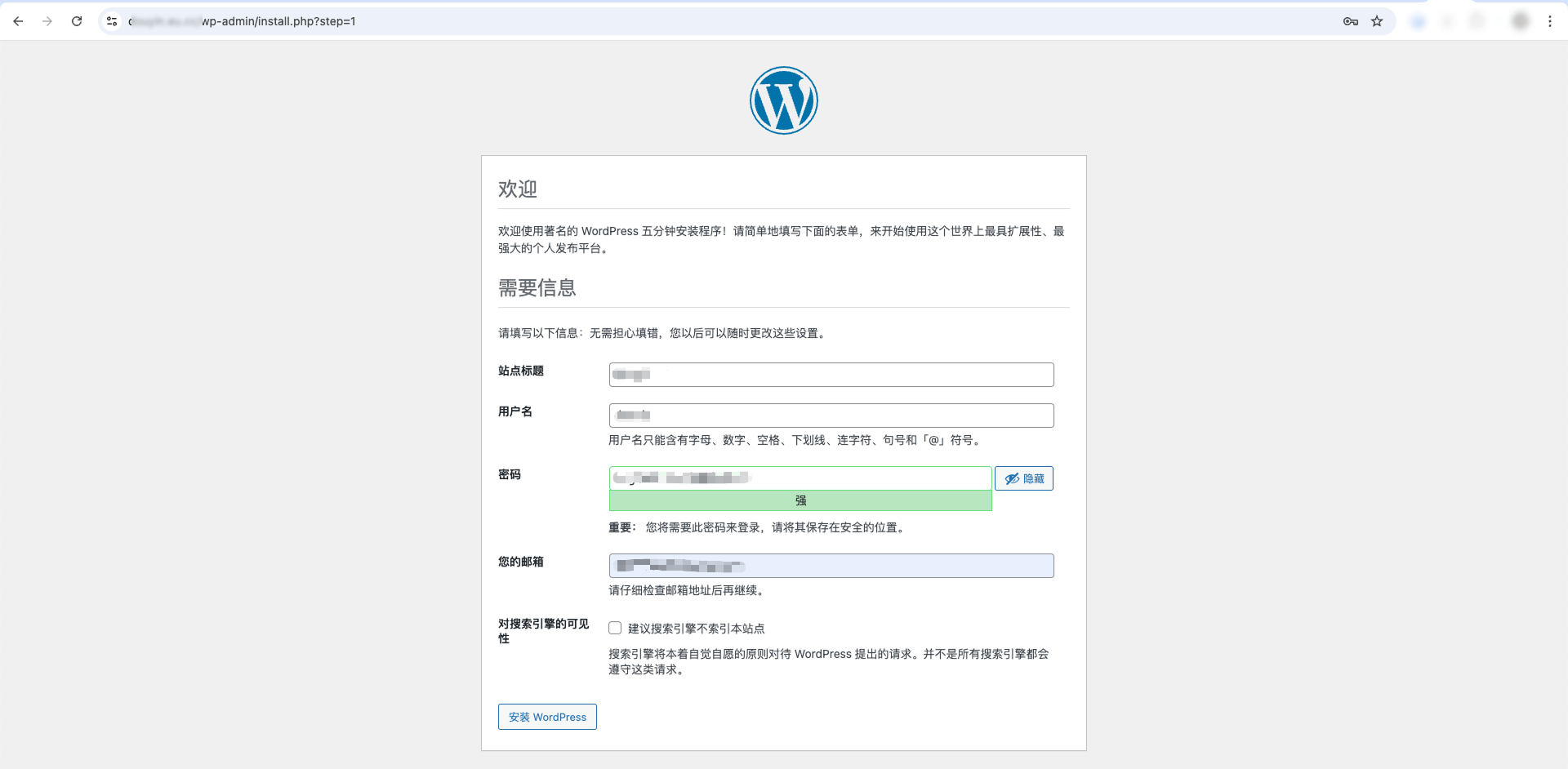Check 建议搜索引擎不索引本站点 checkbox

click(x=615, y=628)
